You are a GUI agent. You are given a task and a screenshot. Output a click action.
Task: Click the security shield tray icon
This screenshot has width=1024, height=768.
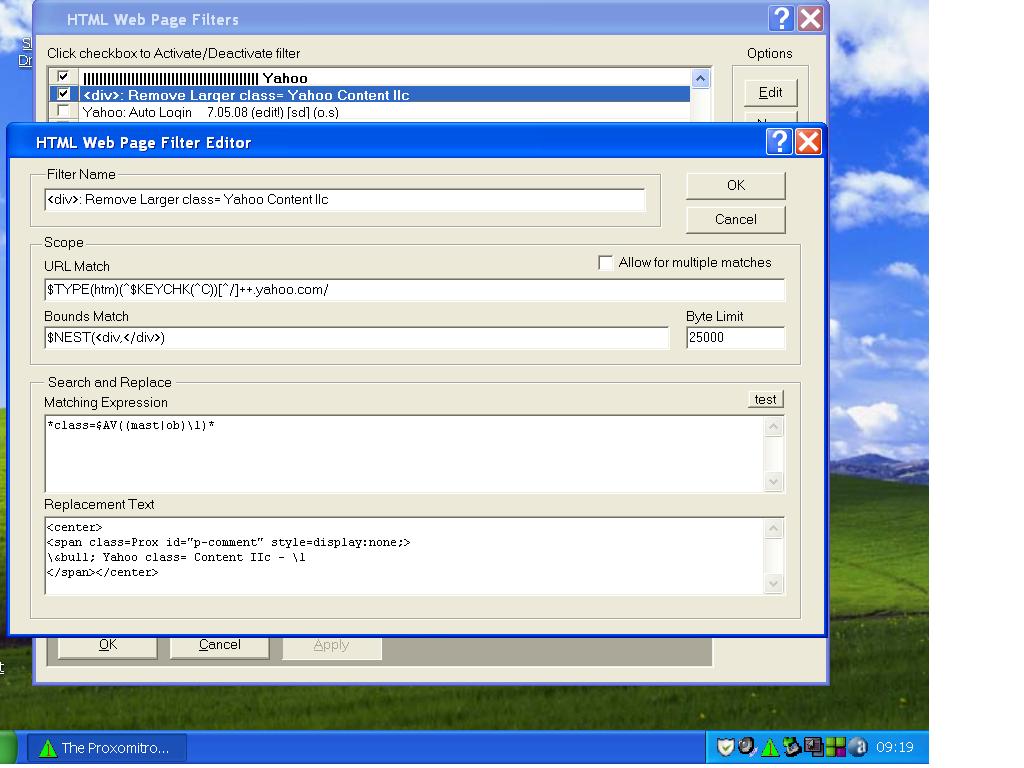click(x=726, y=747)
